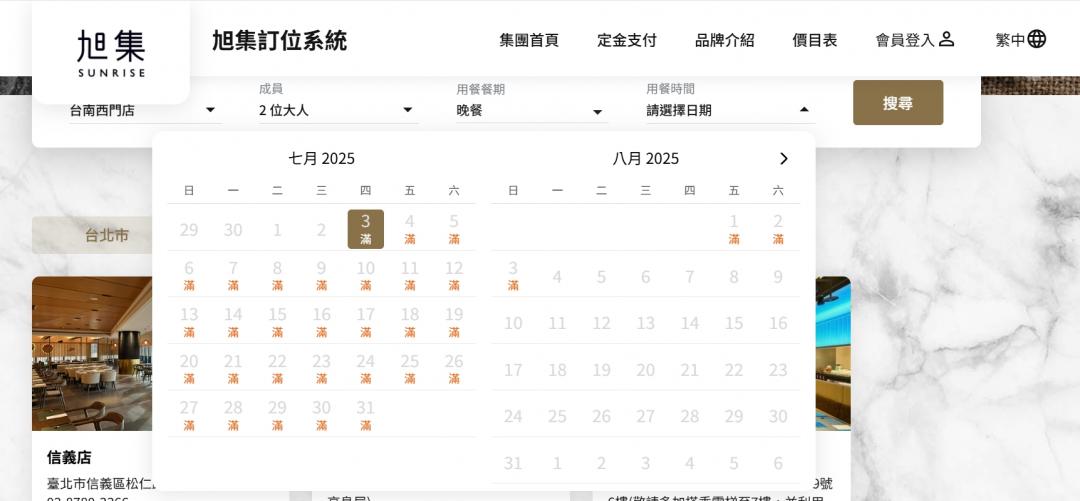Click the 搜尋 search button
The image size is (1080, 501).
(x=897, y=103)
